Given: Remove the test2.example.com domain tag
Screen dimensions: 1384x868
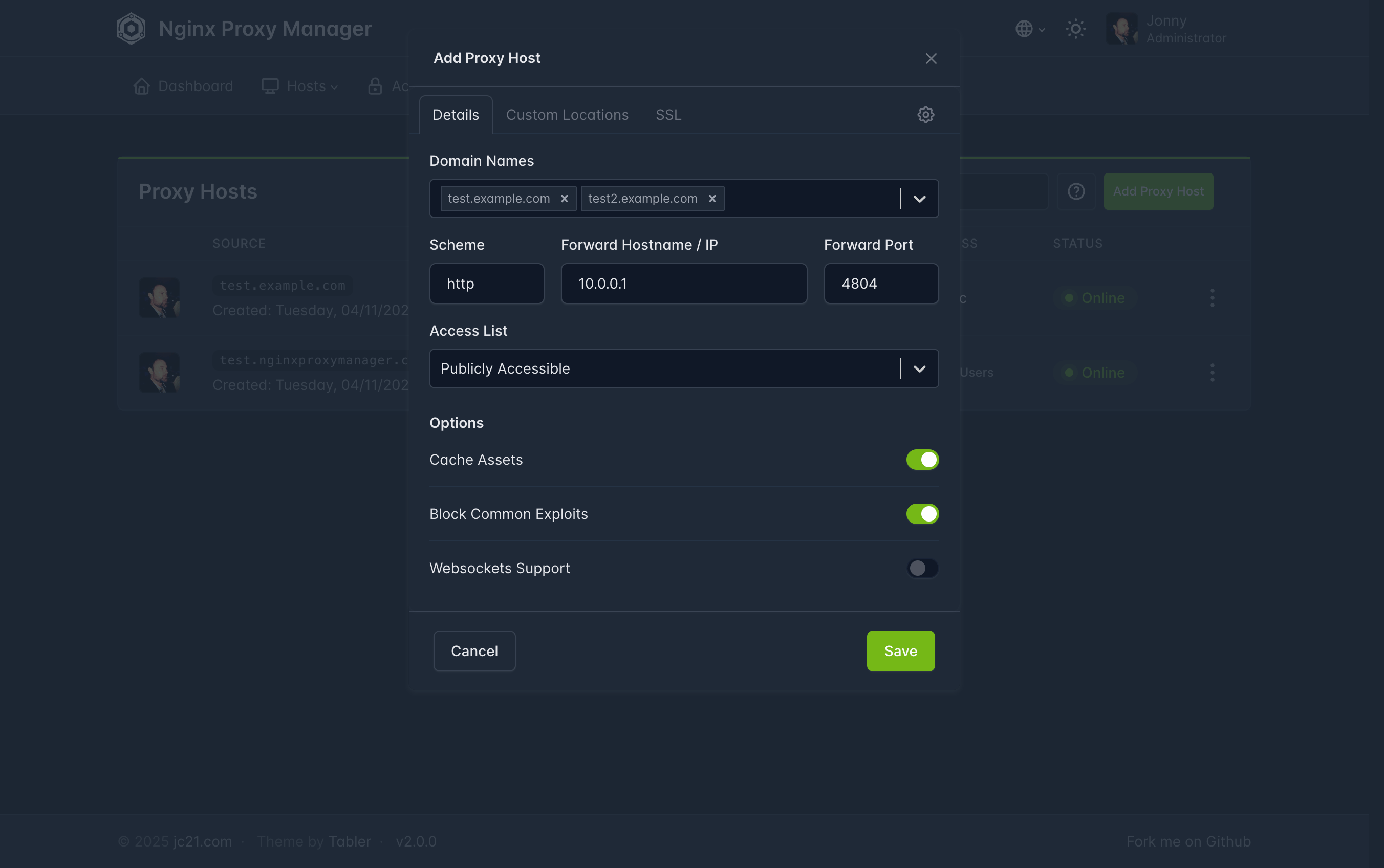Looking at the screenshot, I should tap(712, 199).
